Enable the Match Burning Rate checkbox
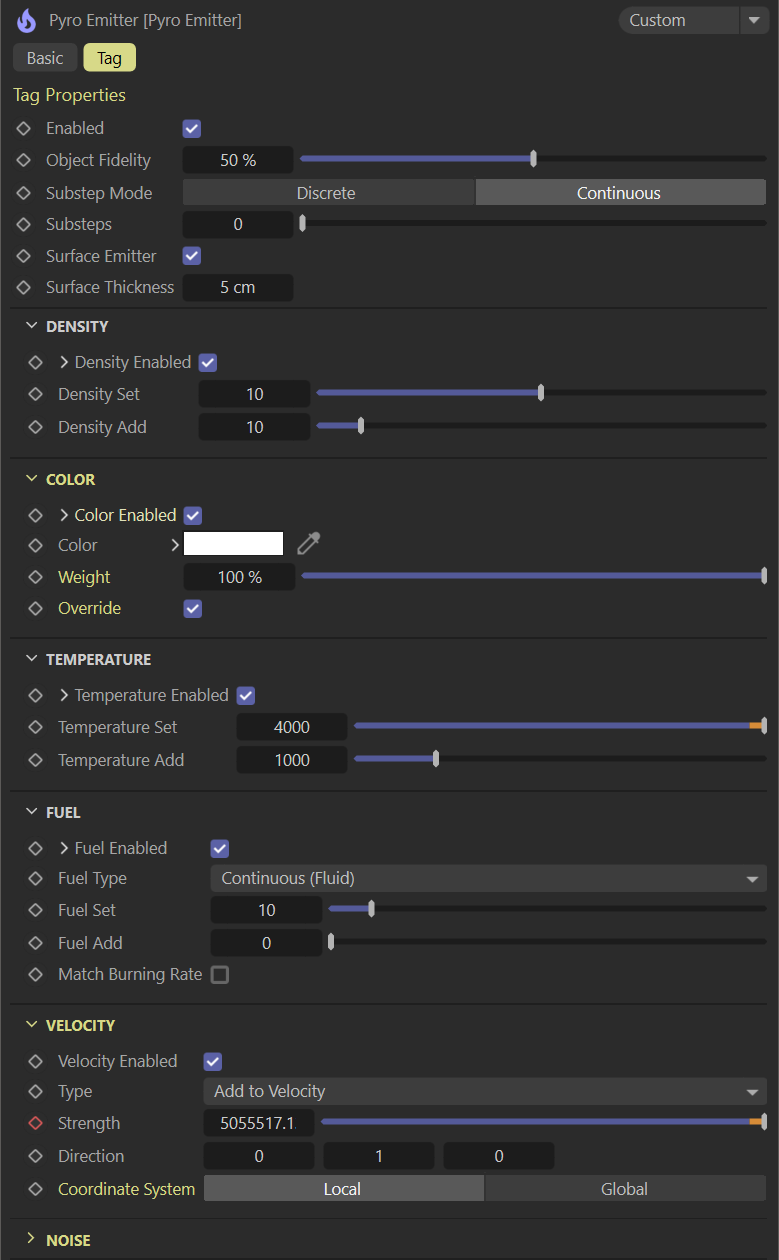 (220, 974)
